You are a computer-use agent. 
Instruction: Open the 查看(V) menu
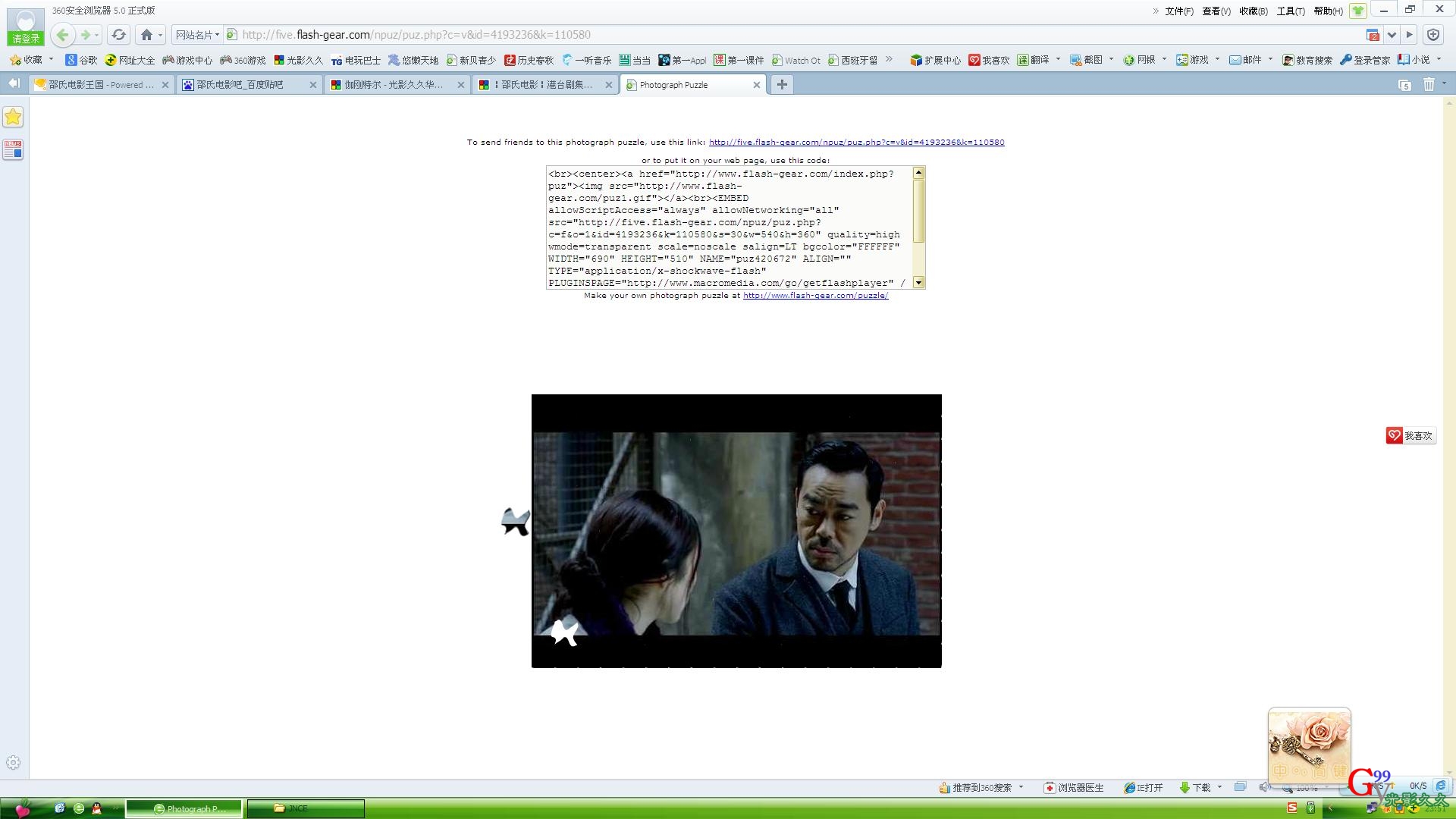click(1216, 11)
